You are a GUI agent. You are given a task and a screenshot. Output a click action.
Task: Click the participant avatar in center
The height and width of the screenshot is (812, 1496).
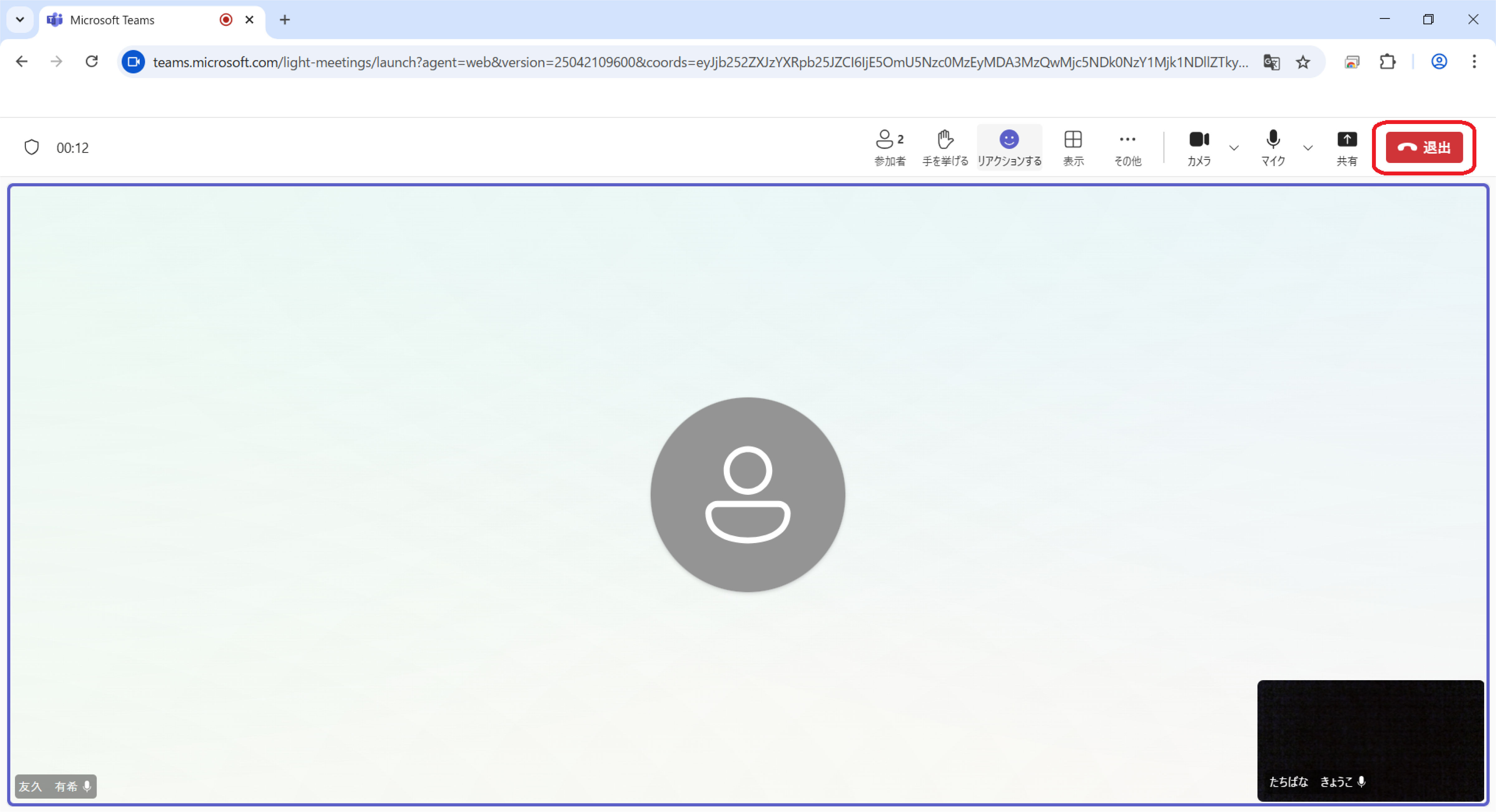pyautogui.click(x=748, y=494)
